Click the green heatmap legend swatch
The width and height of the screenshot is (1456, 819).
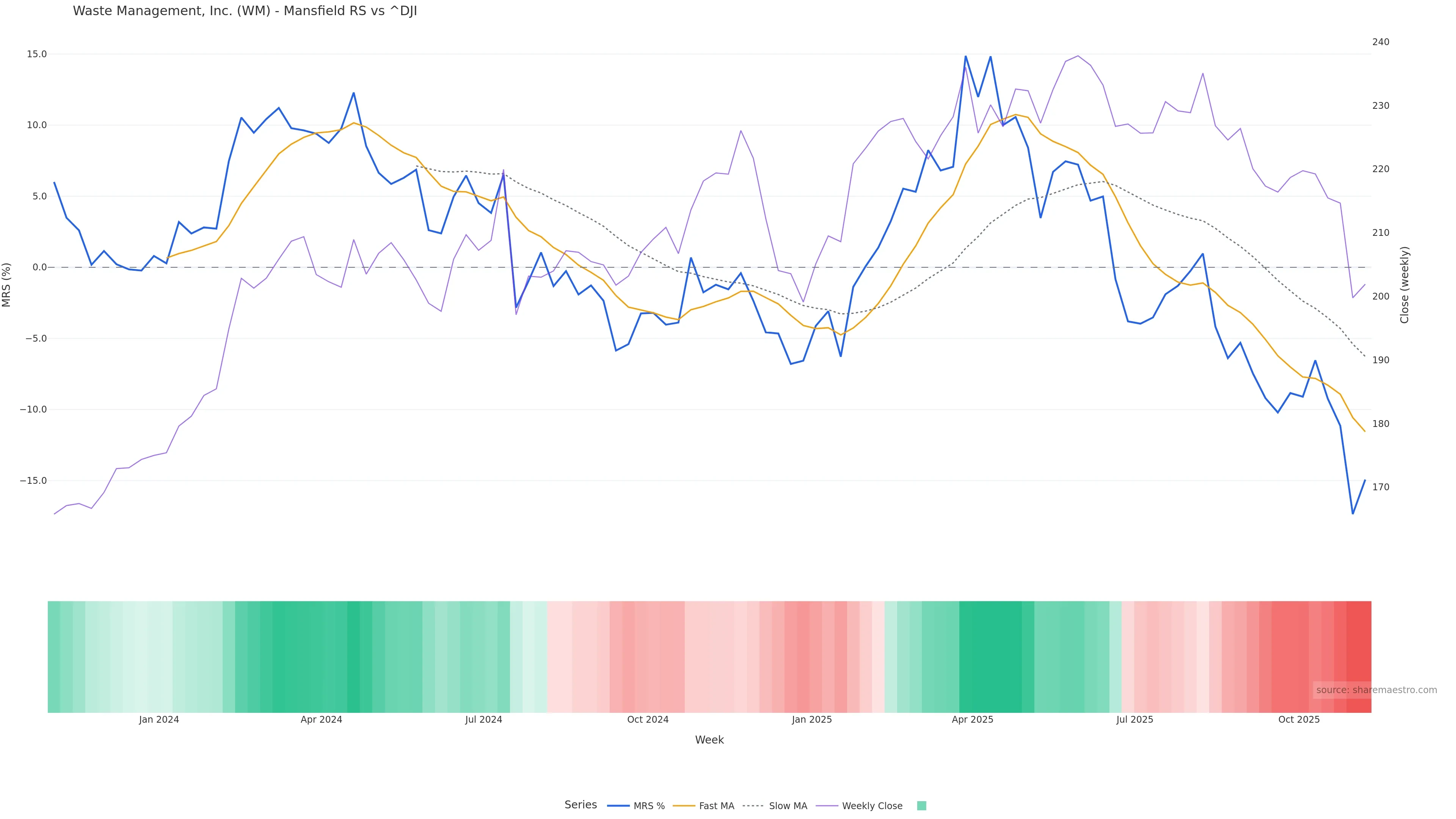click(921, 806)
